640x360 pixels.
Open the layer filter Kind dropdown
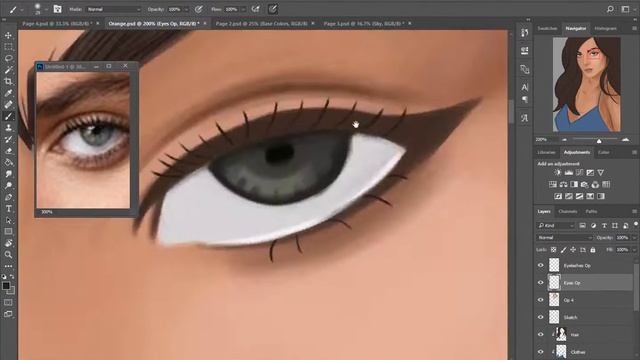click(556, 225)
